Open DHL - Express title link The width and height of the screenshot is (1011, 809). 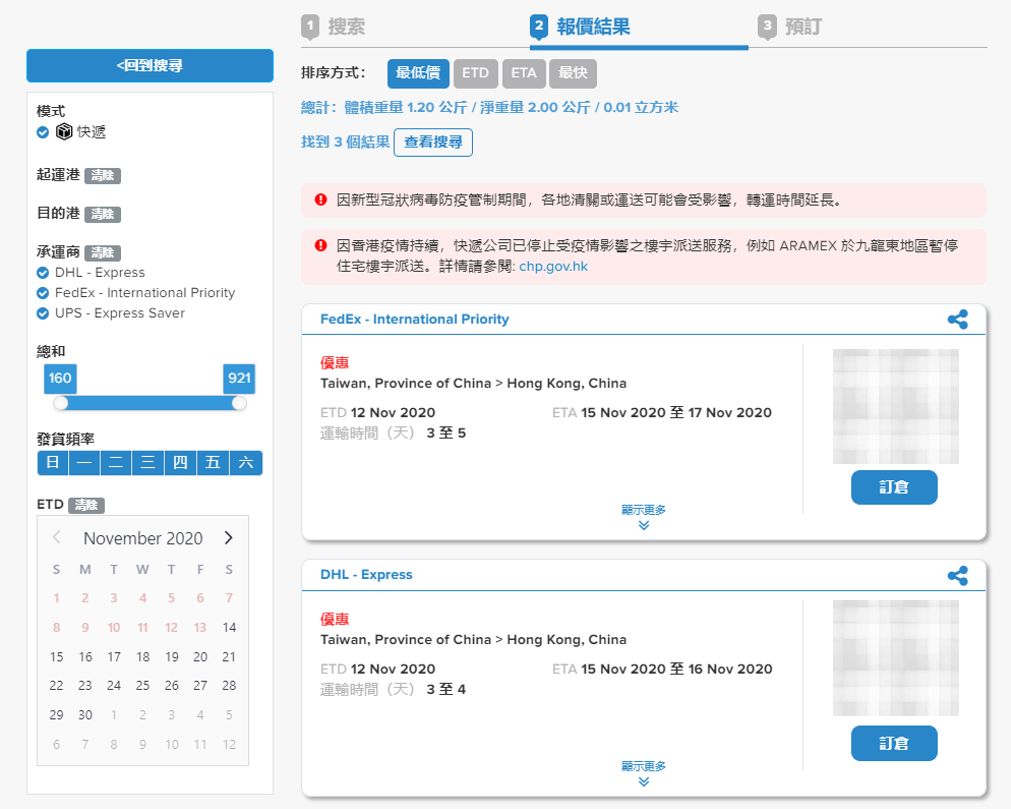366,574
